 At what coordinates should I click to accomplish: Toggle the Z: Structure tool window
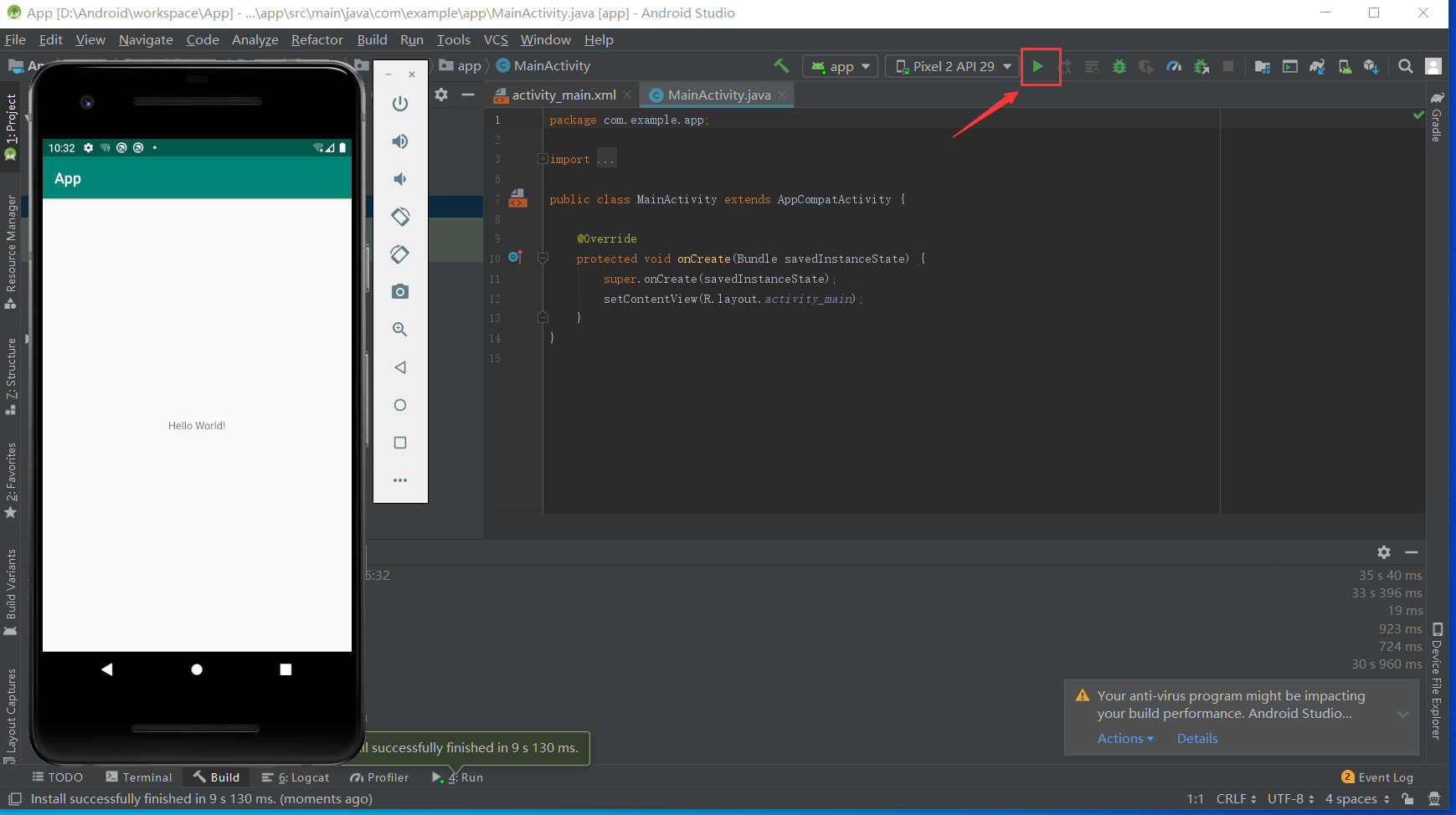pyautogui.click(x=11, y=377)
